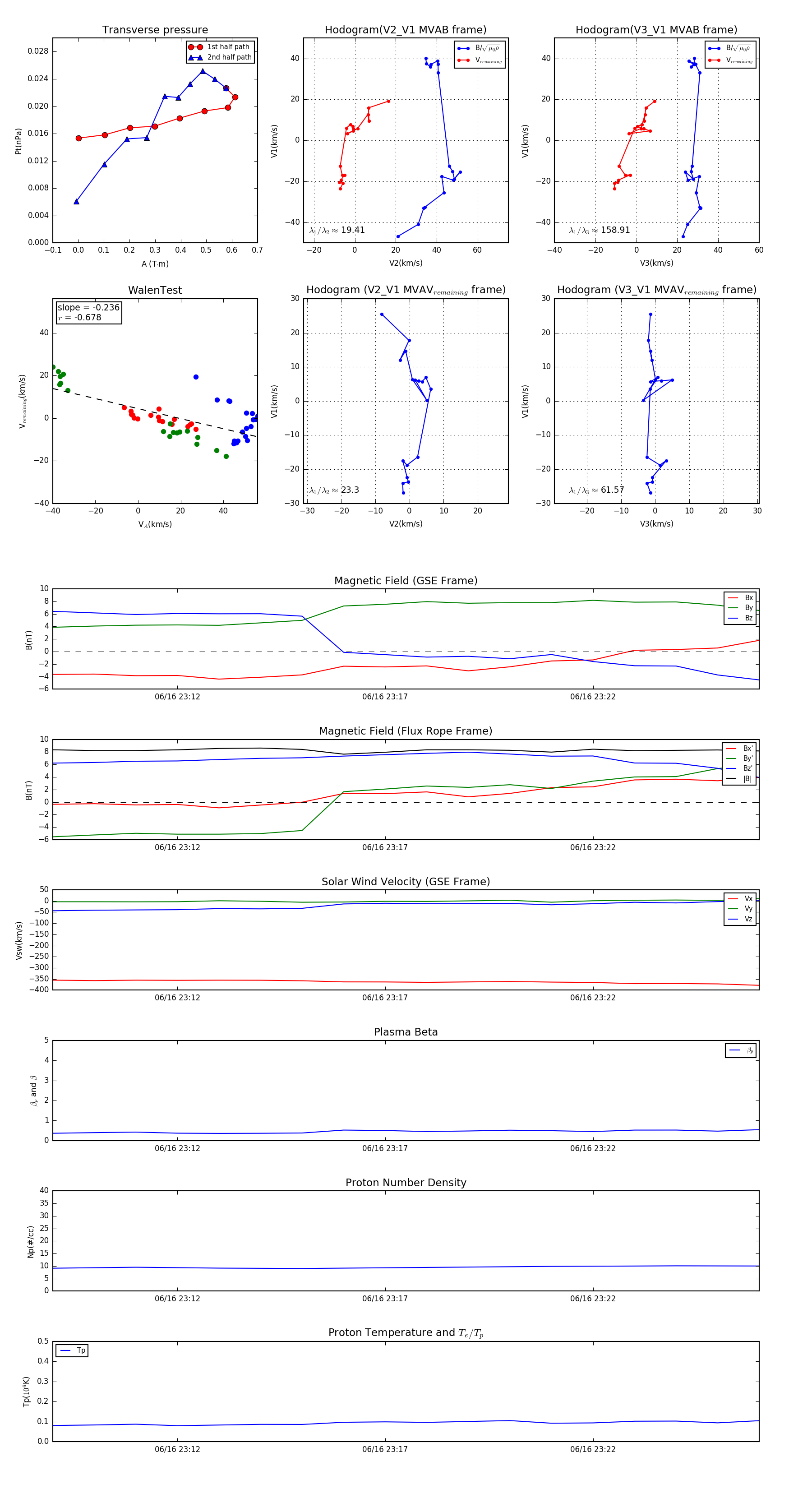Screen dimensions: 812x1489
Task: Click the λ1/λ3 ≈ 158.91 annotation
Action: point(600,230)
